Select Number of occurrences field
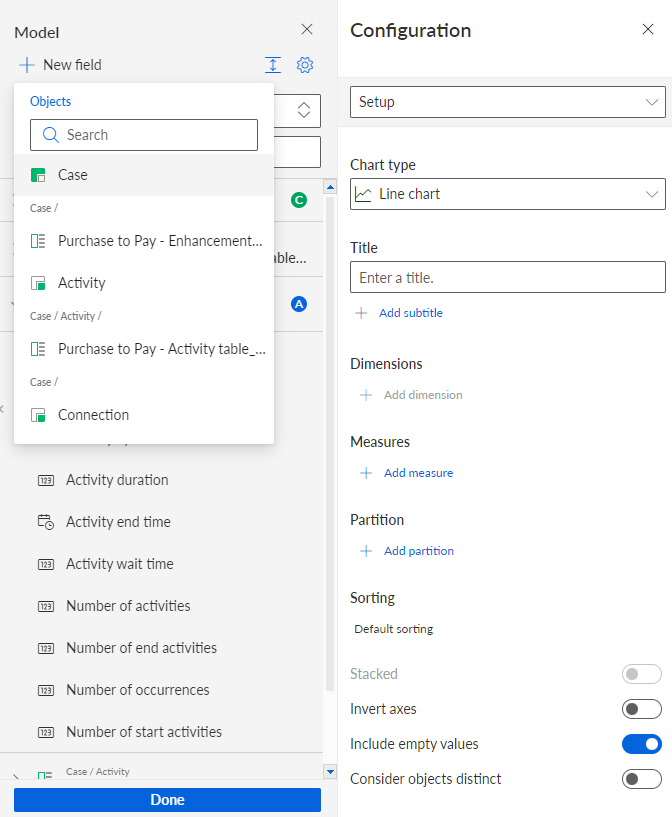The width and height of the screenshot is (672, 817). (x=138, y=690)
